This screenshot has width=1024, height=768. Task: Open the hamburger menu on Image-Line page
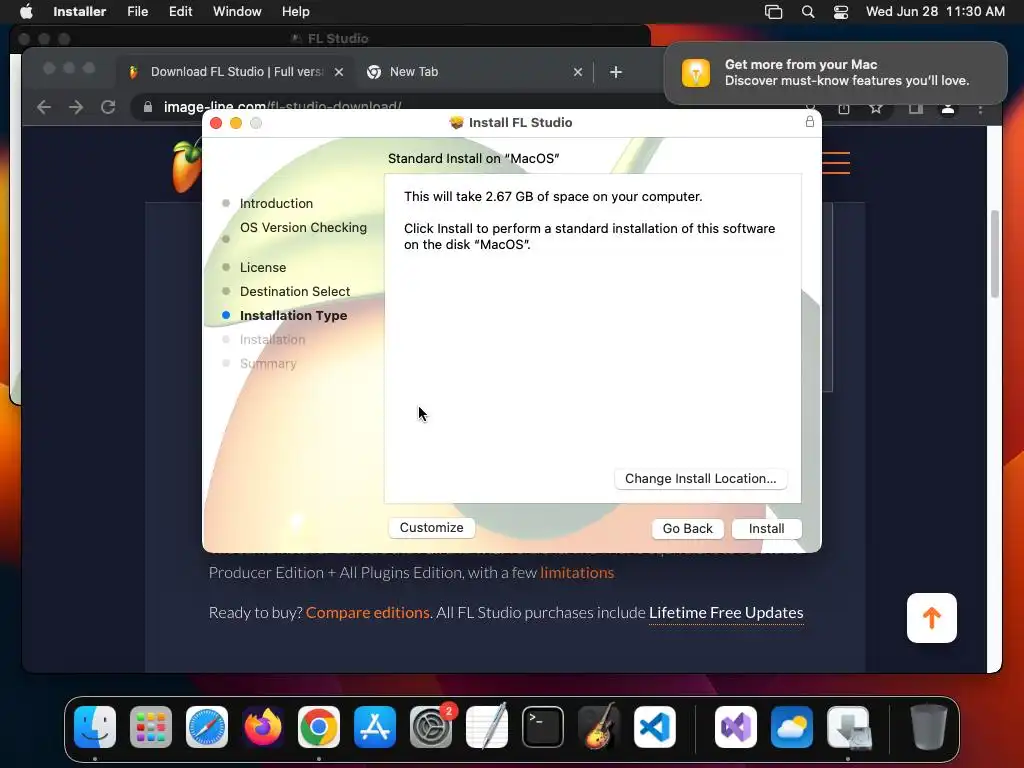coord(836,163)
